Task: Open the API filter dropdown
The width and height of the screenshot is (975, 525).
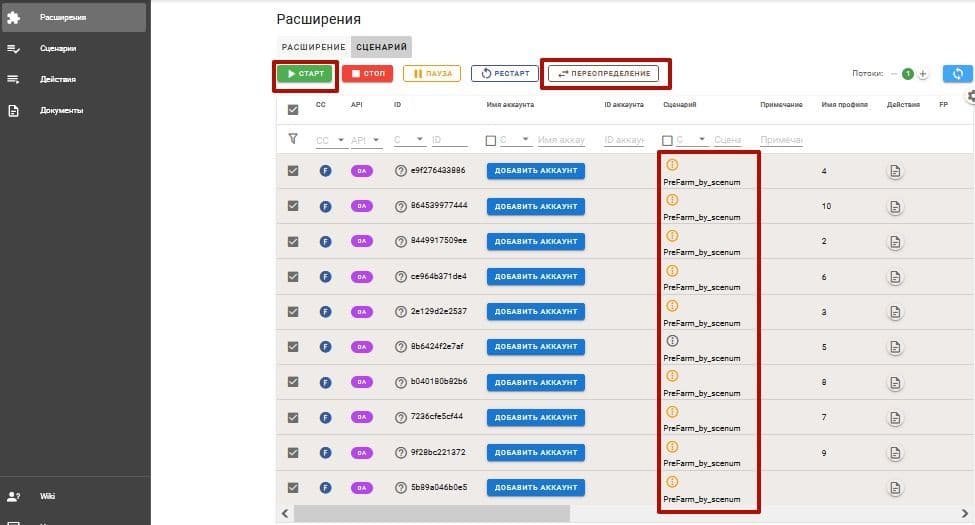Action: pos(377,141)
